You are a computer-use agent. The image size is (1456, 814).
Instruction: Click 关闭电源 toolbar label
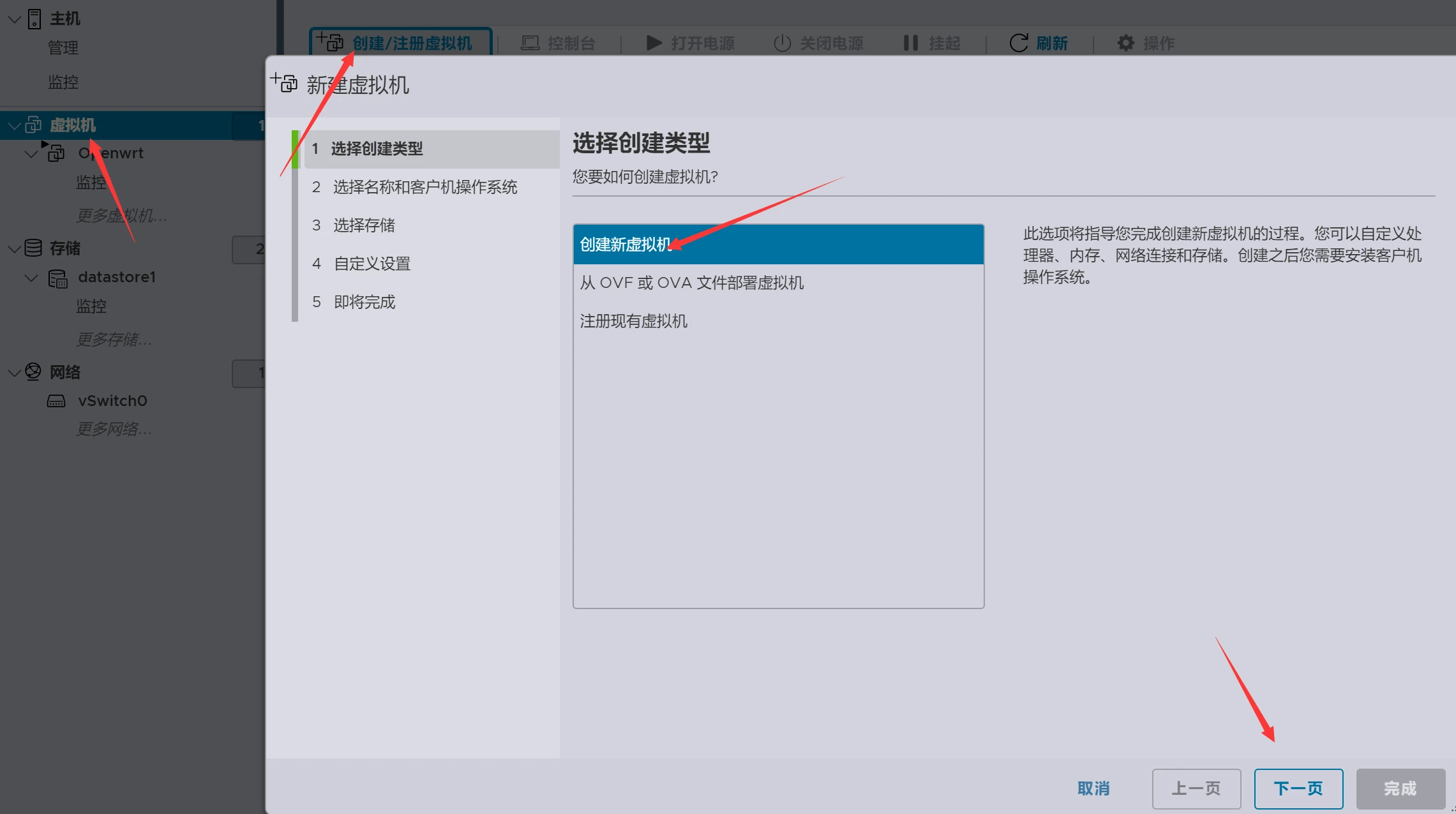tap(832, 43)
